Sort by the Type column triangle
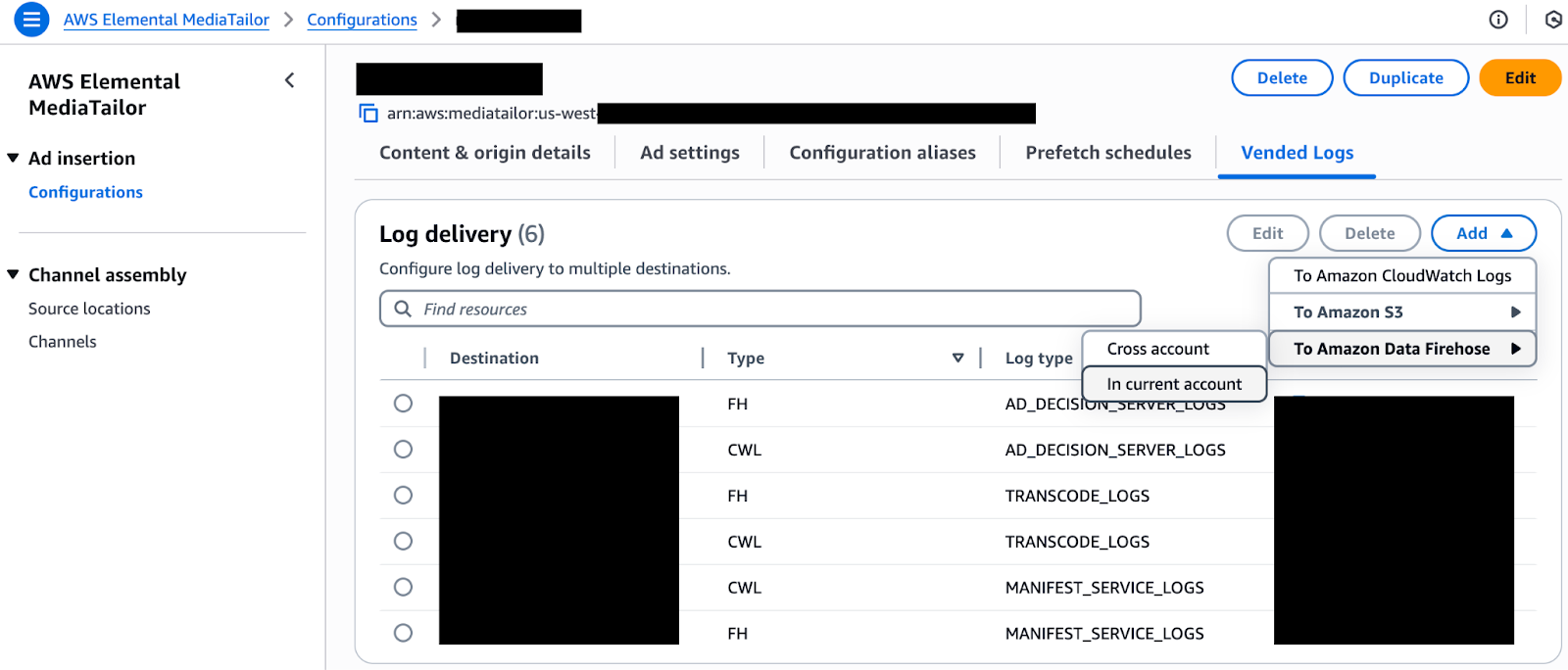 (x=957, y=359)
